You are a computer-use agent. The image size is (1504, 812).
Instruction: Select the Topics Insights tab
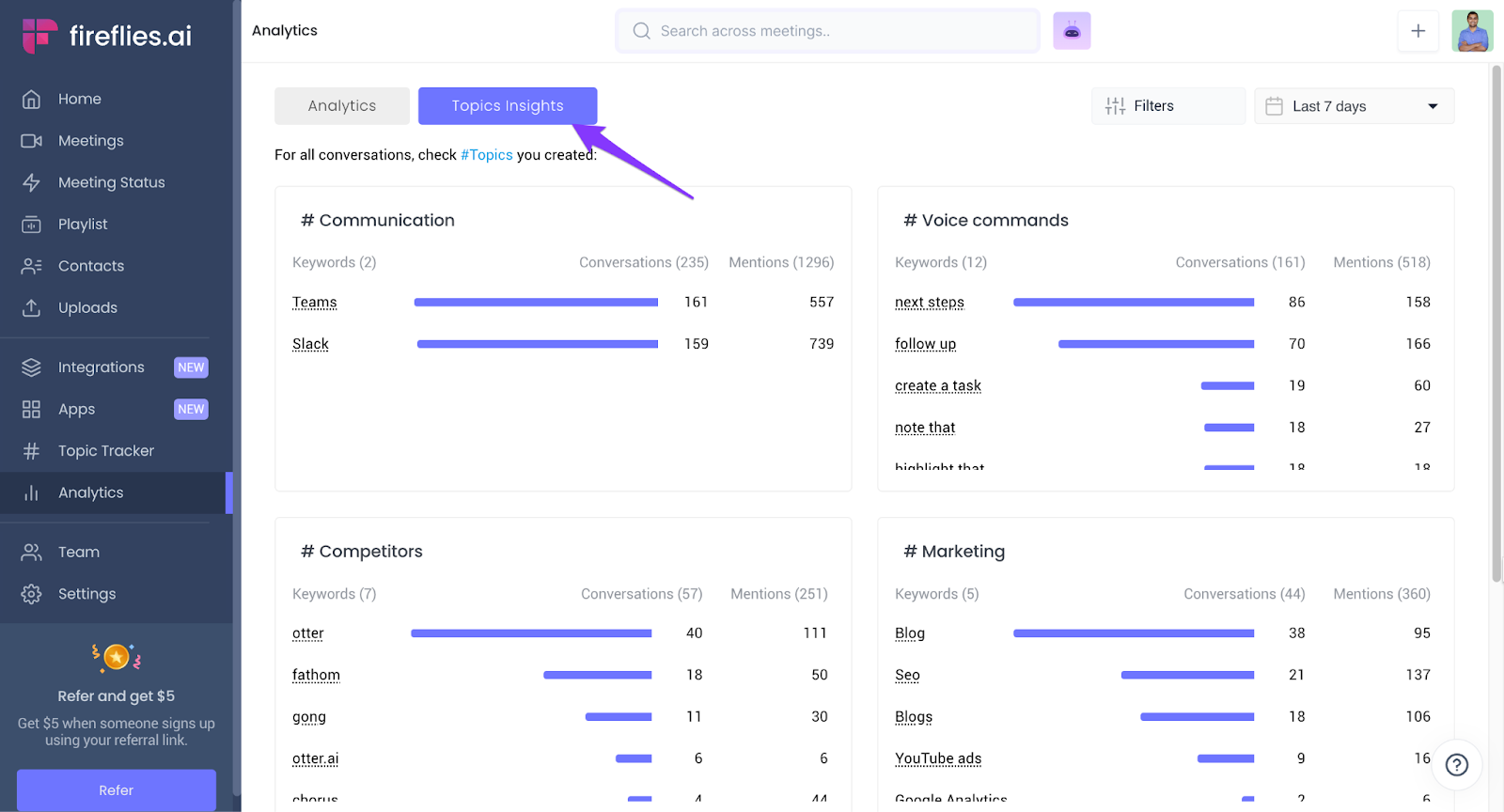[x=507, y=106]
